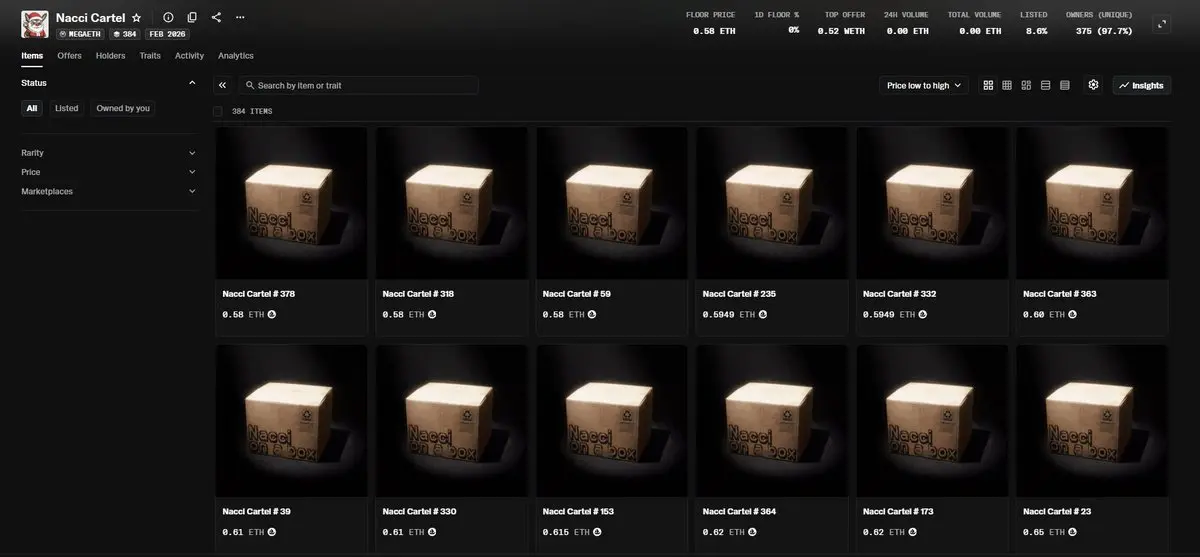1200x557 pixels.
Task: Open the display settings gear
Action: click(x=1093, y=85)
